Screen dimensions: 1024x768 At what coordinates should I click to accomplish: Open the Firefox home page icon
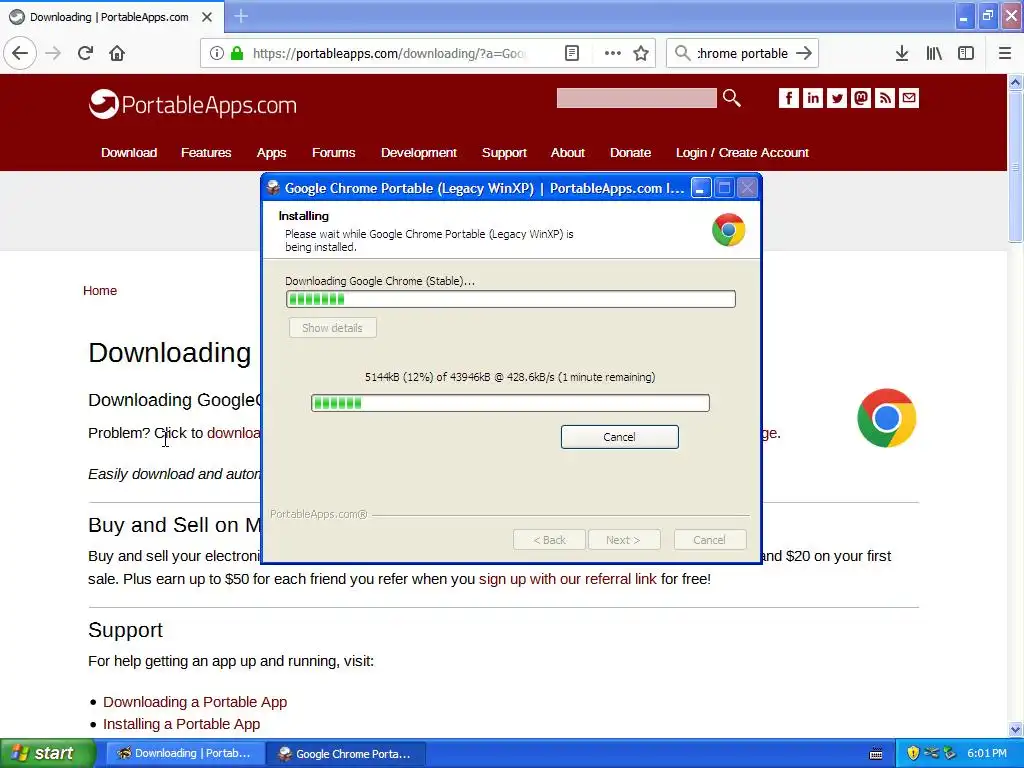point(117,53)
